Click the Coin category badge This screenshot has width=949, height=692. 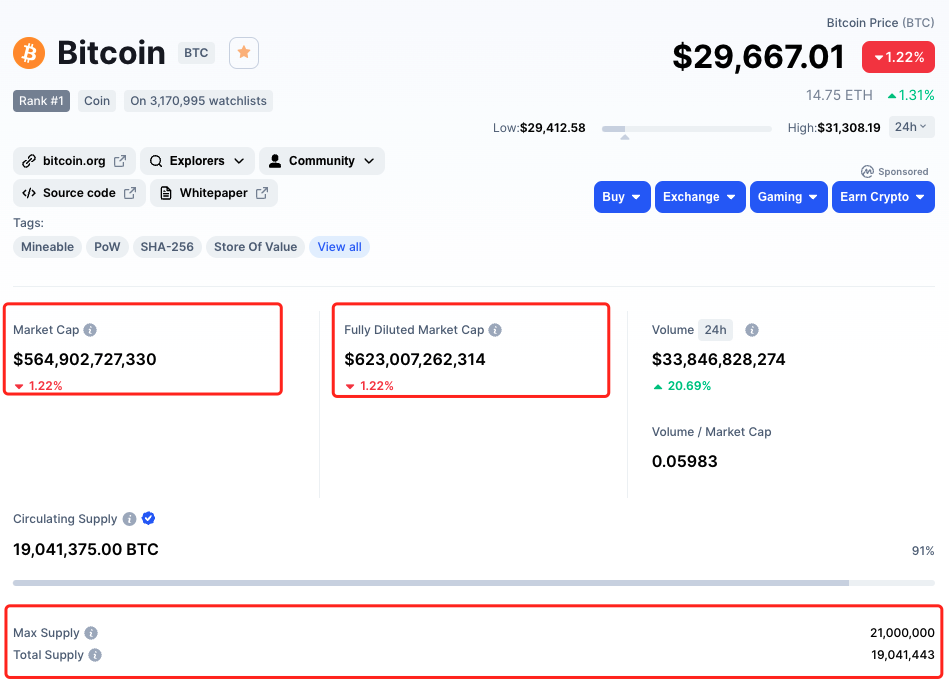coord(97,101)
